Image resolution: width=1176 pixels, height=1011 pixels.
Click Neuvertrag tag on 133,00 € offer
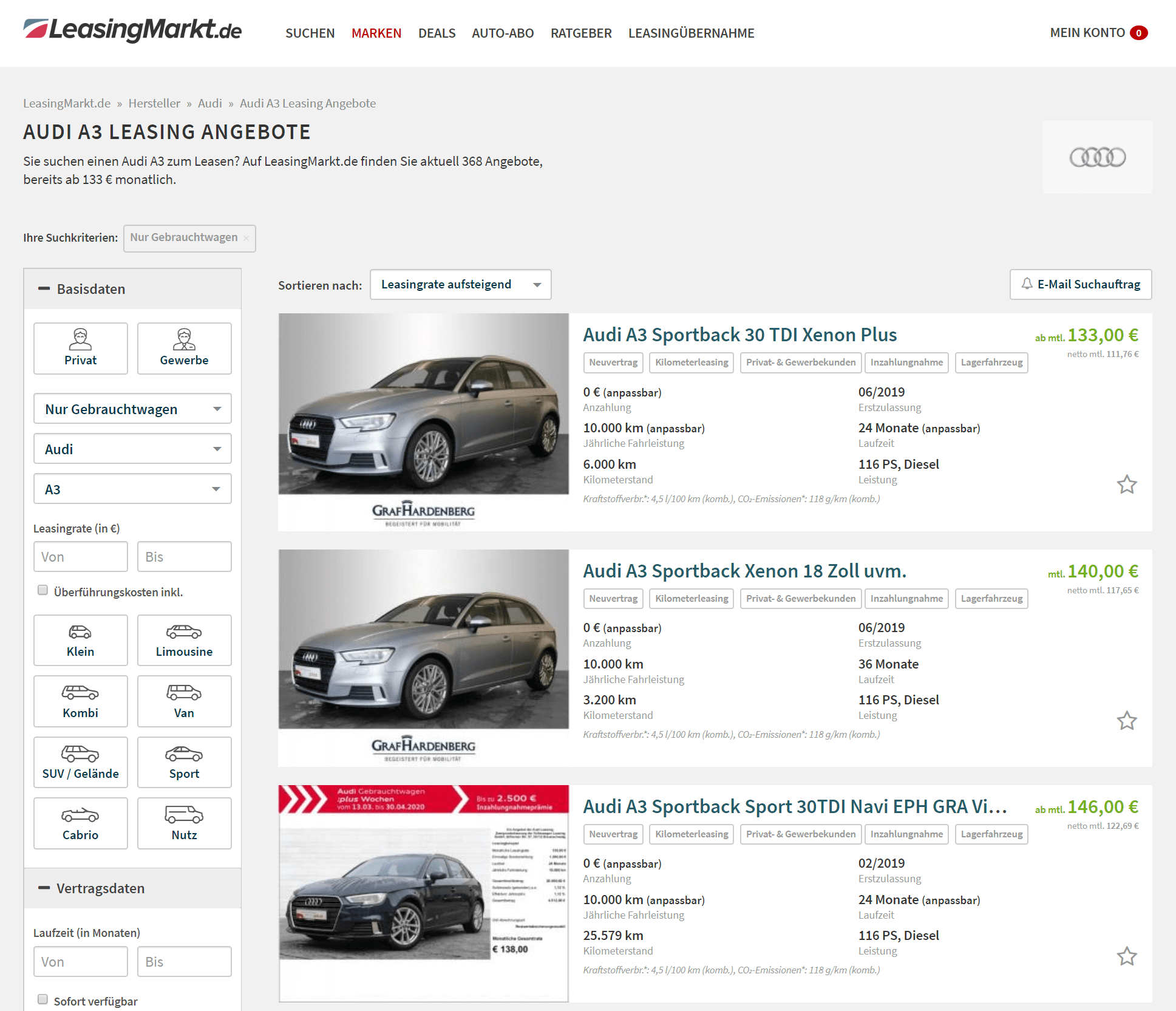point(613,363)
